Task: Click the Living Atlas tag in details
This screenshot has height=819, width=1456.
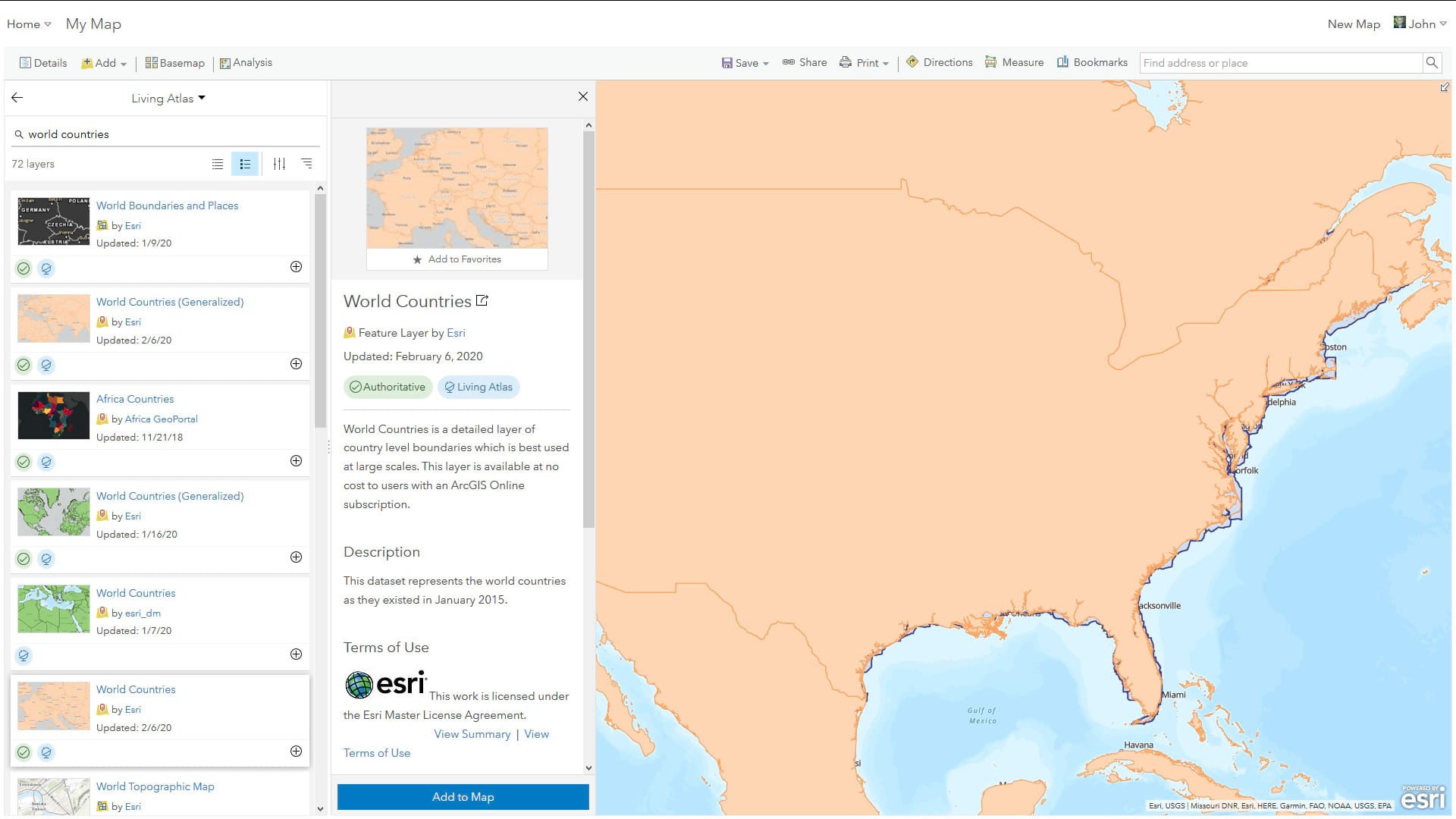Action: pos(479,388)
